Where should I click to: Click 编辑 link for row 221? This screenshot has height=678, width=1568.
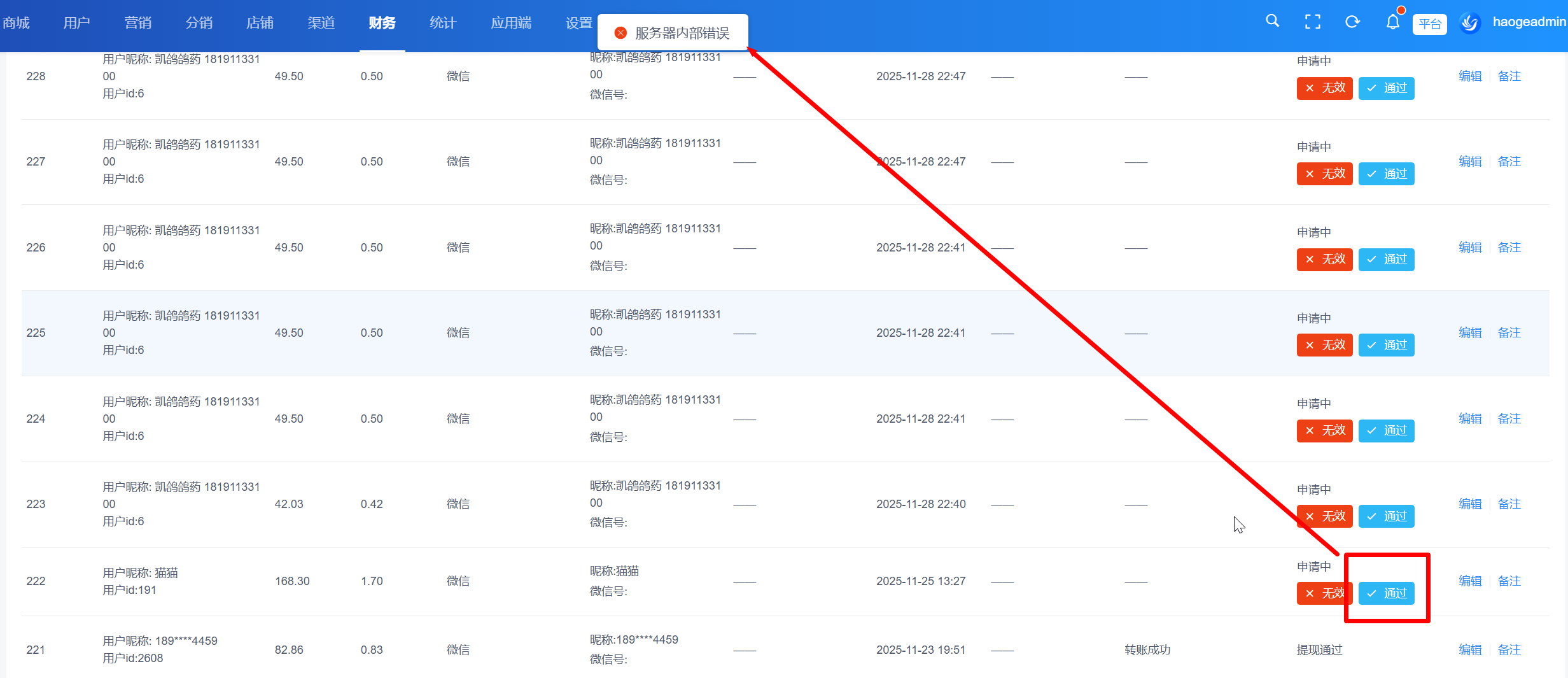(x=1470, y=649)
